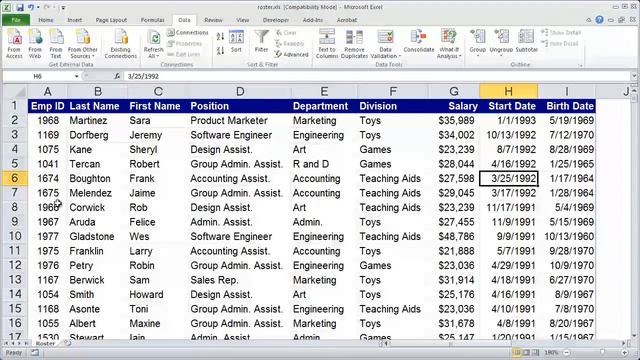This screenshot has height=360, width=640.
Task: Open the File tab
Action: 16,20
